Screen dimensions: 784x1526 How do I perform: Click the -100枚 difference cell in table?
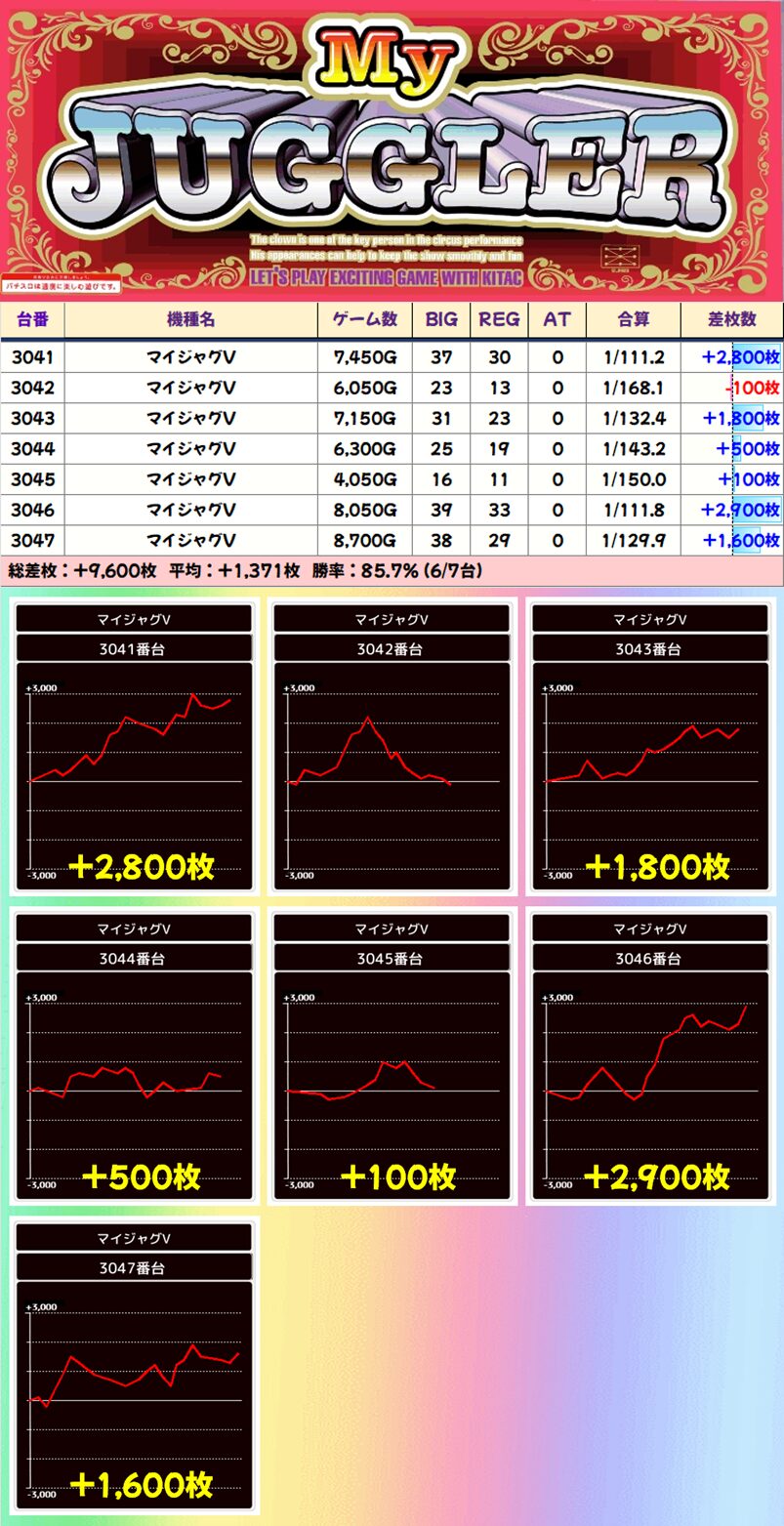[x=732, y=388]
